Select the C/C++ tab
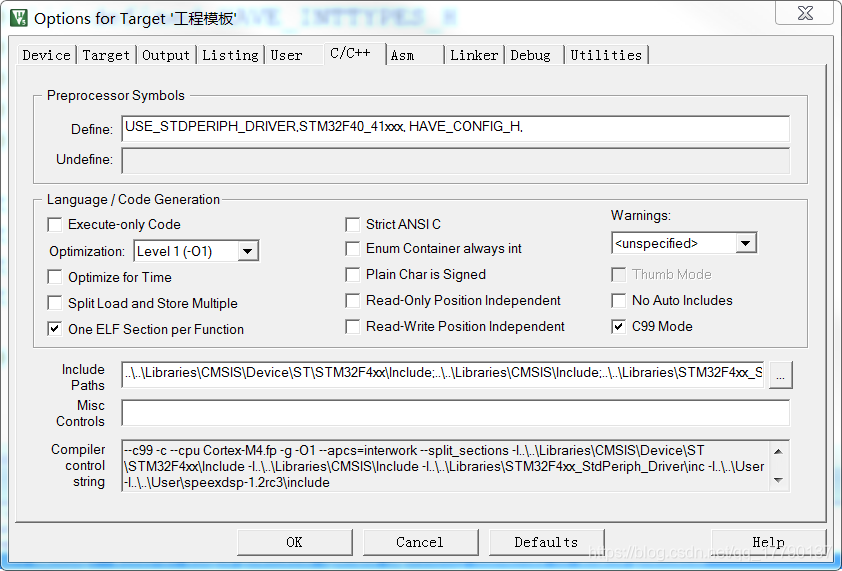Viewport: 842px width, 571px height. [x=354, y=53]
